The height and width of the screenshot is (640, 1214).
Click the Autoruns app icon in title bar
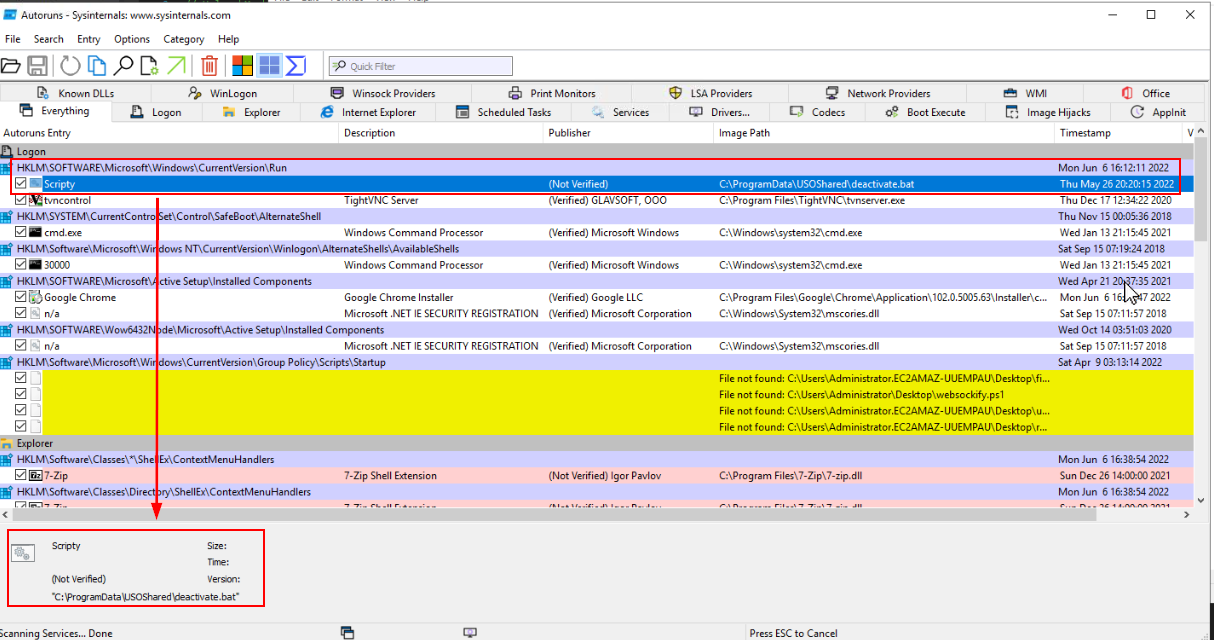[x=10, y=16]
